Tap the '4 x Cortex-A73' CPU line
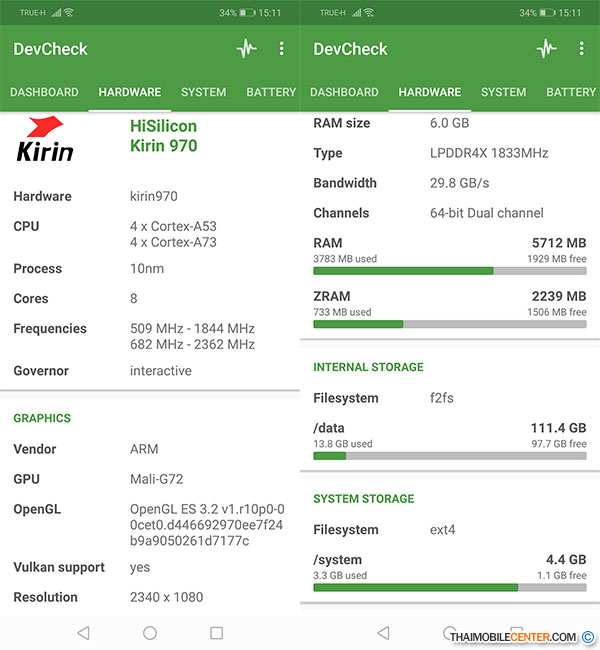This screenshot has height=650, width=600. (173, 242)
